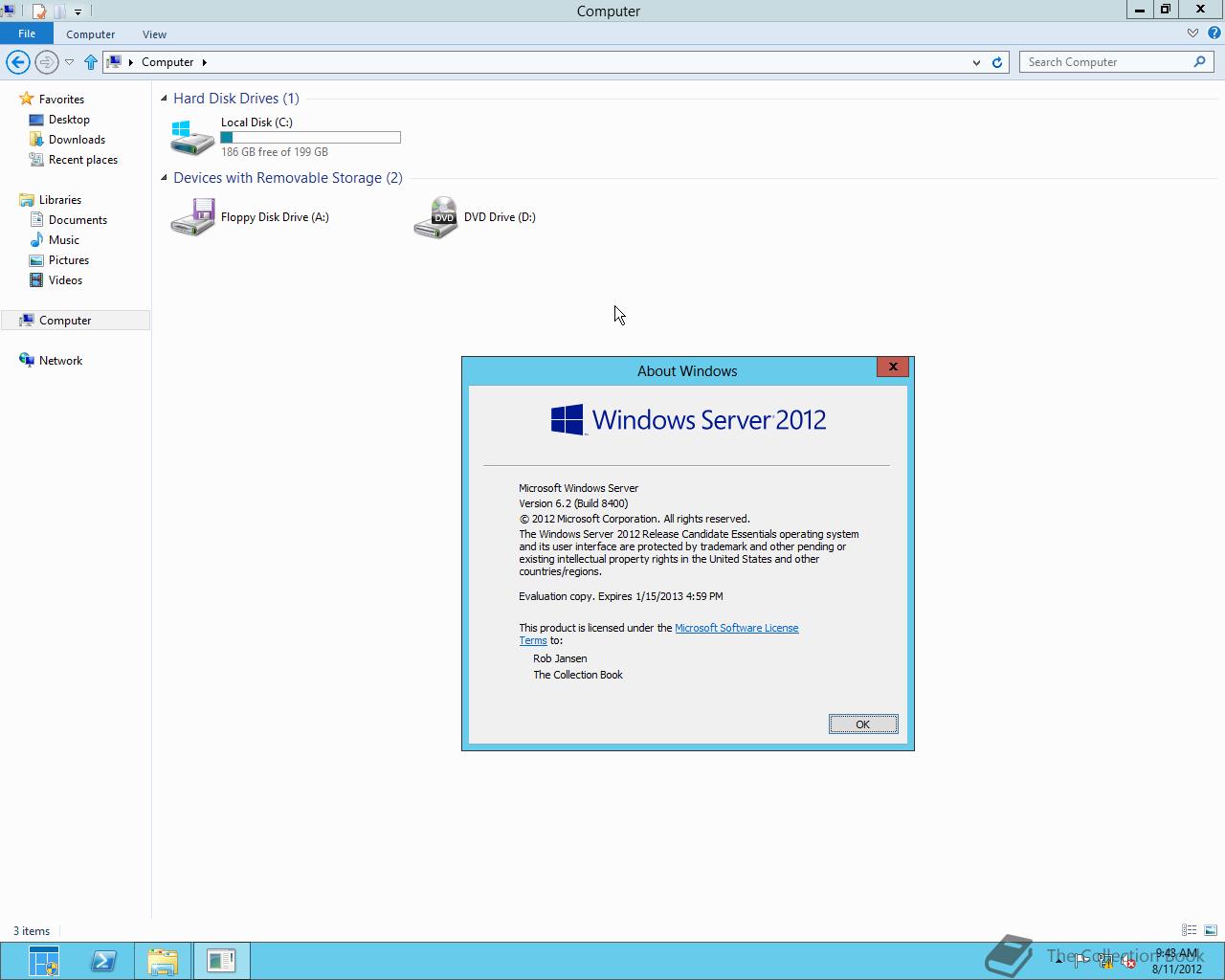Image resolution: width=1225 pixels, height=980 pixels.
Task: Open the File menu tab
Action: [x=27, y=33]
